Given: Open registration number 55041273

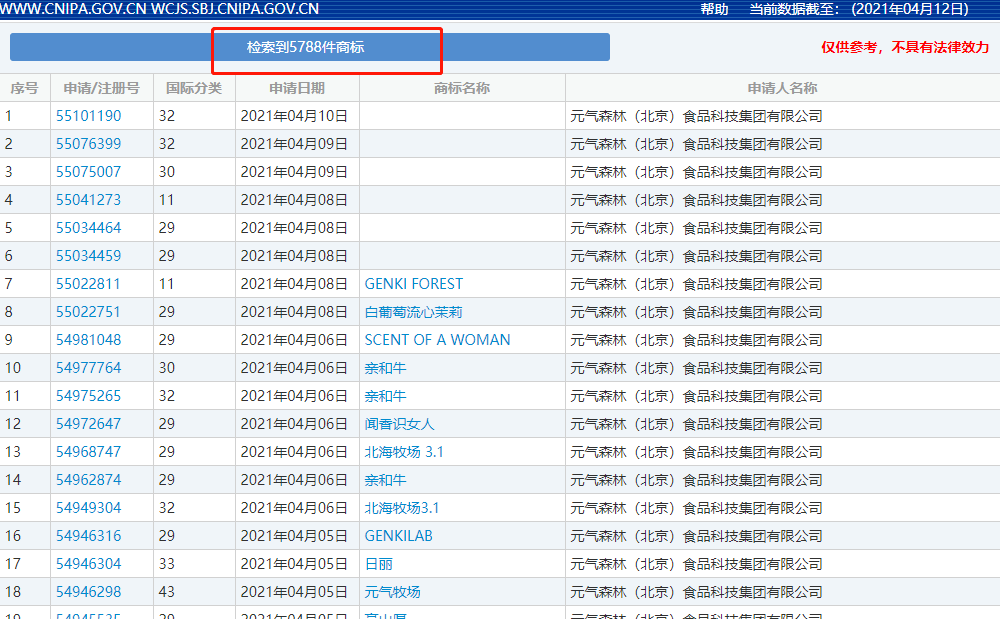Looking at the screenshot, I should [x=88, y=200].
